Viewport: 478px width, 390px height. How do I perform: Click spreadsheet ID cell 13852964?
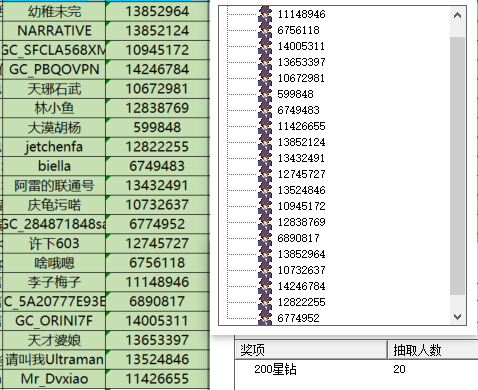pyautogui.click(x=157, y=12)
